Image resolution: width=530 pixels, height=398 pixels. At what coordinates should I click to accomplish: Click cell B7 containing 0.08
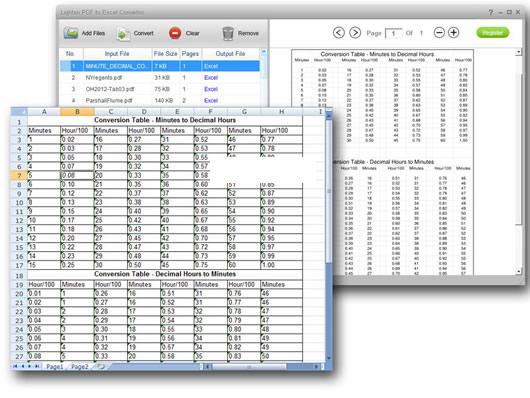coord(77,175)
